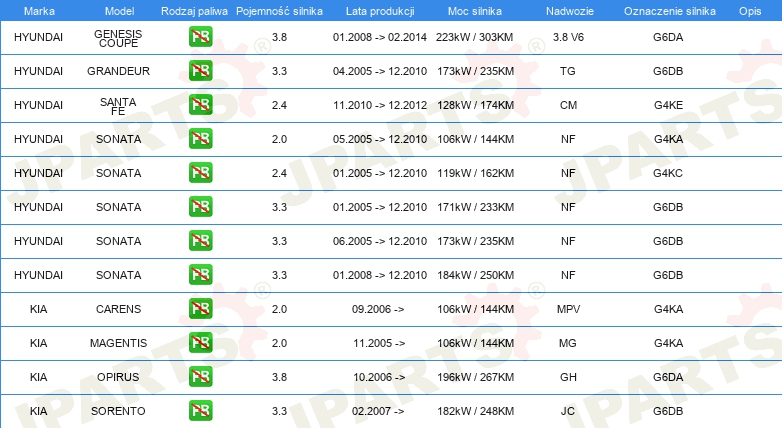This screenshot has height=428, width=782.
Task: Select the GENESIS COUPE model cell
Action: tap(118, 38)
